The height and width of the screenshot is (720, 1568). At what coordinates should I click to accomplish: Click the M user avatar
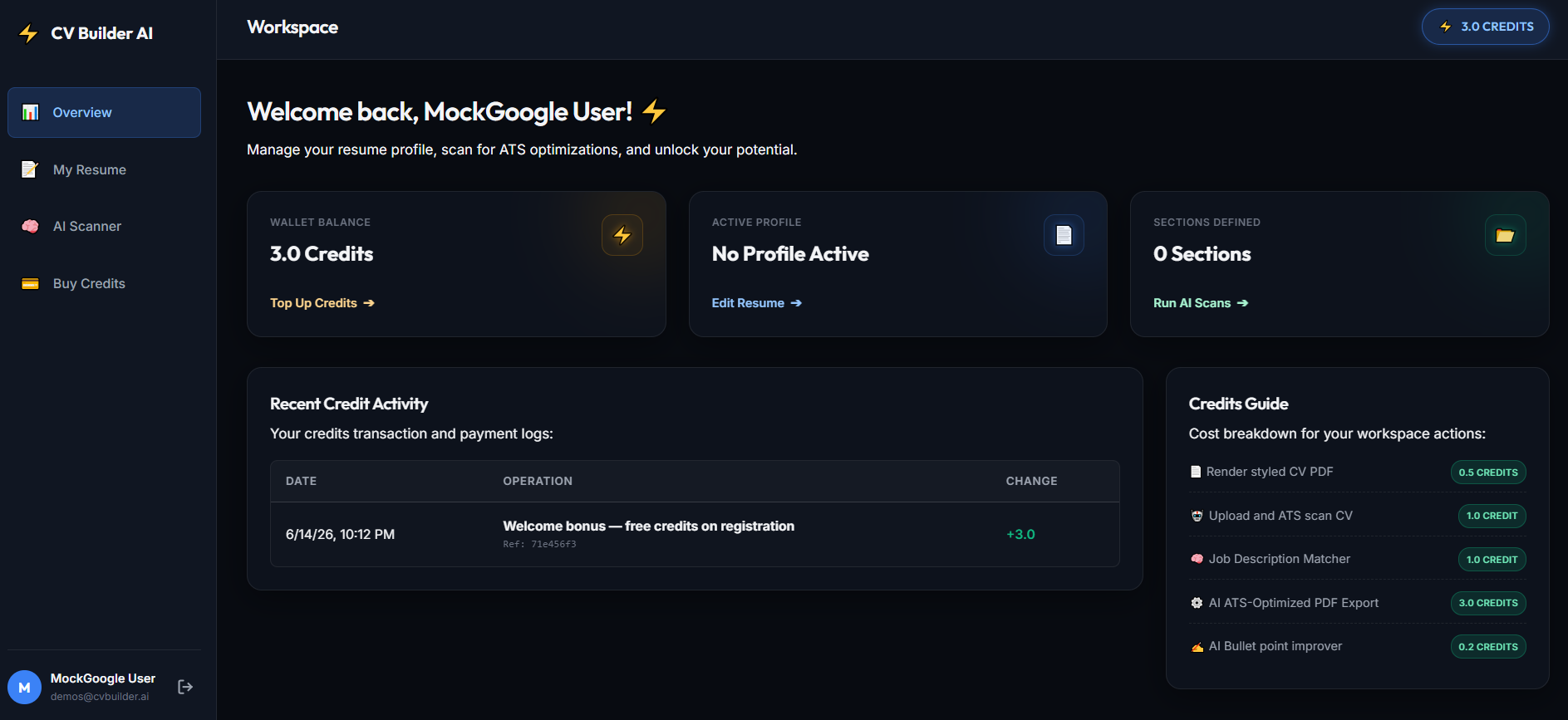(24, 687)
